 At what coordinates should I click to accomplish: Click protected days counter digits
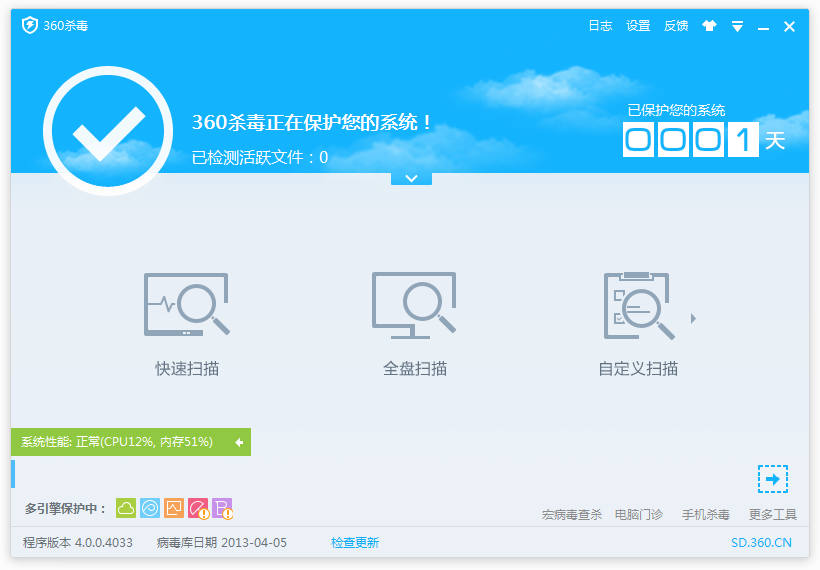tap(690, 139)
